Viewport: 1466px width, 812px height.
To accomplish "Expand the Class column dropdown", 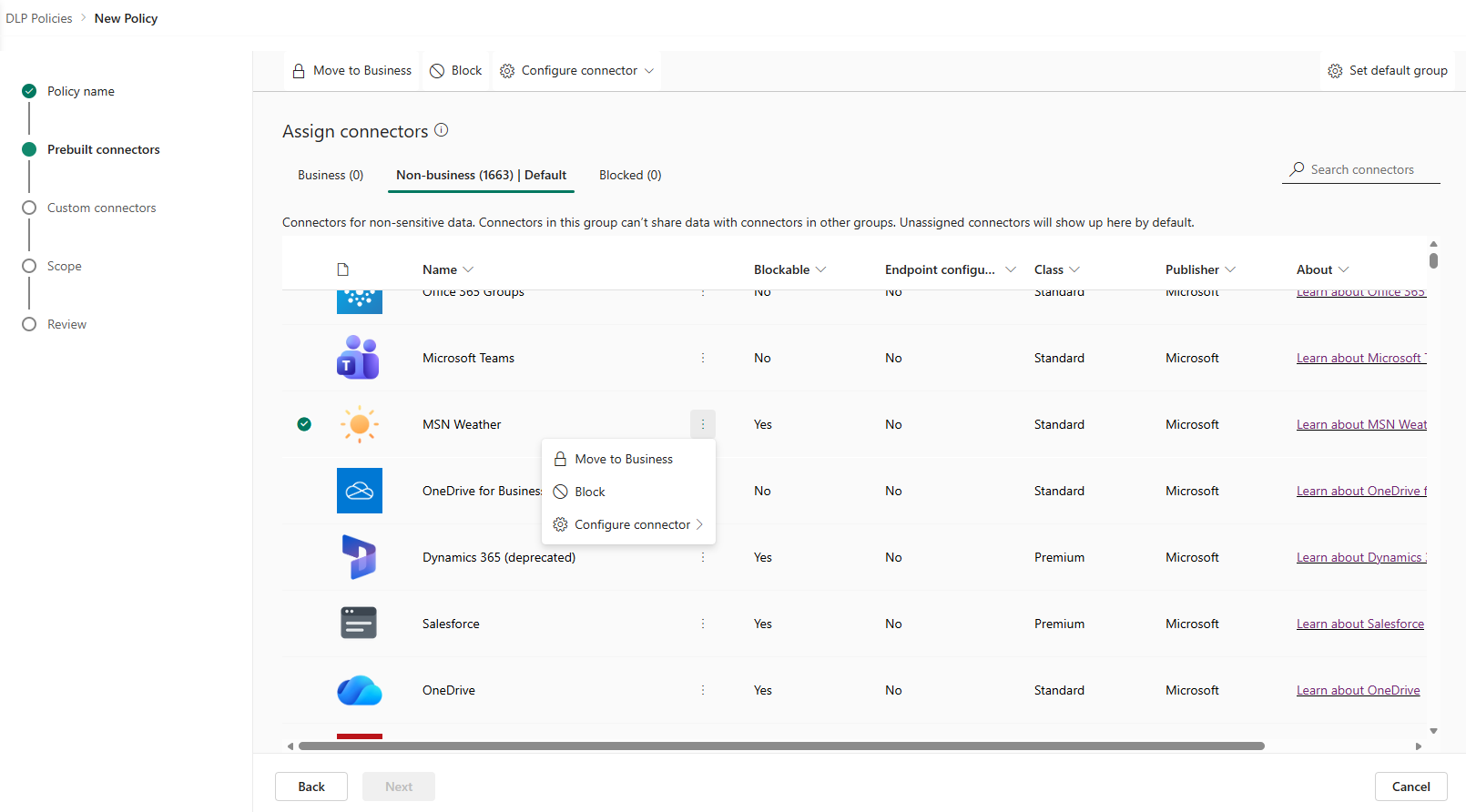I will point(1074,269).
